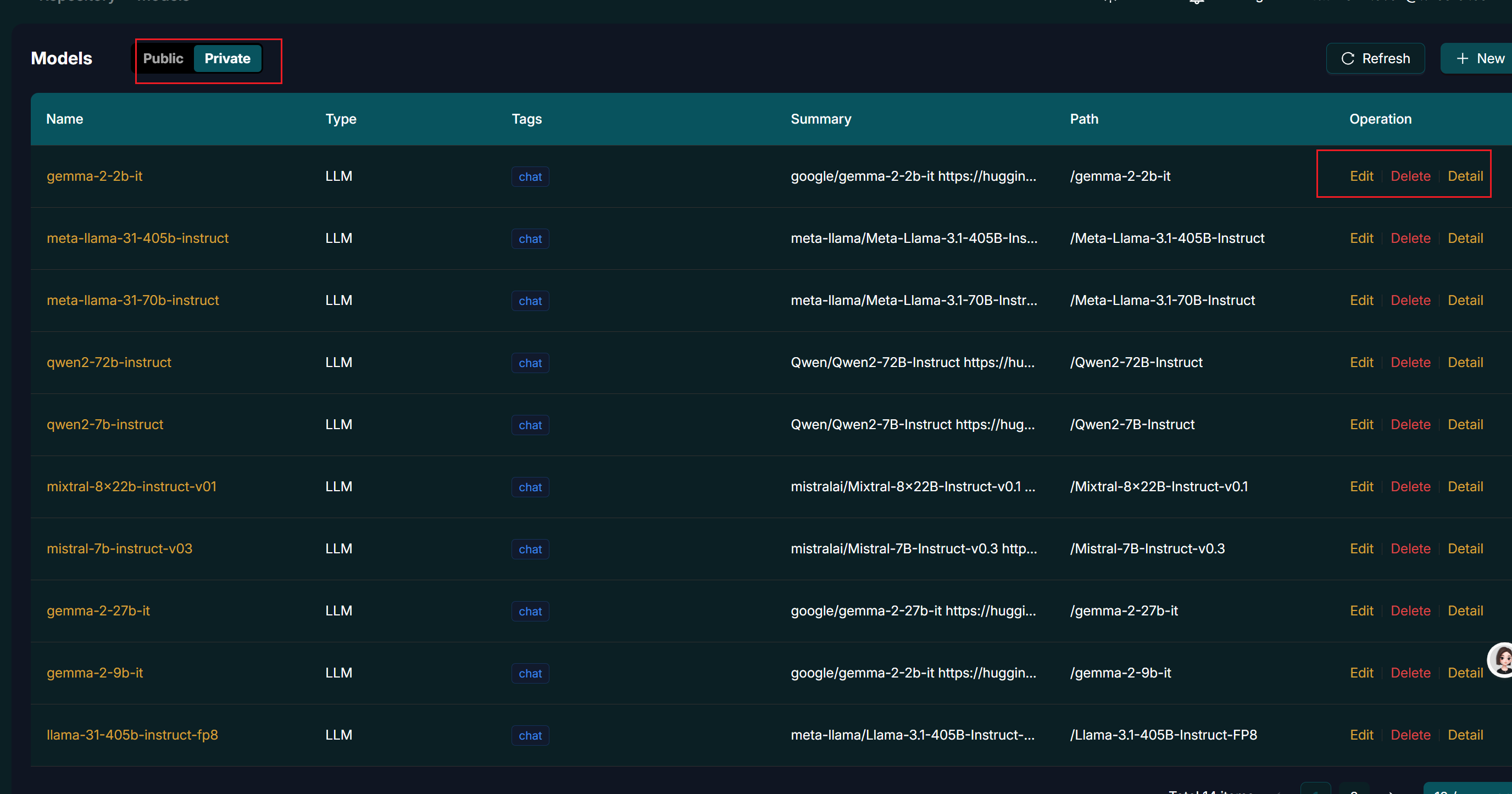Click the Refresh button with circular arrow
This screenshot has width=1512, height=794.
click(1375, 59)
